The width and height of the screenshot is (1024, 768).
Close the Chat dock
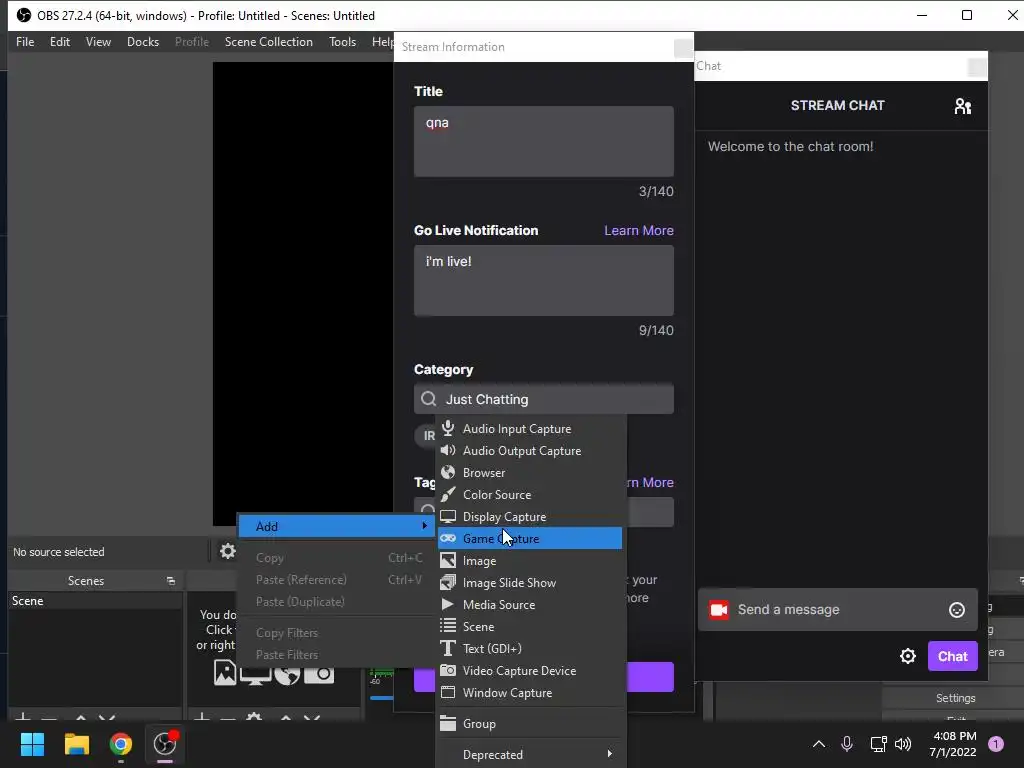click(977, 66)
